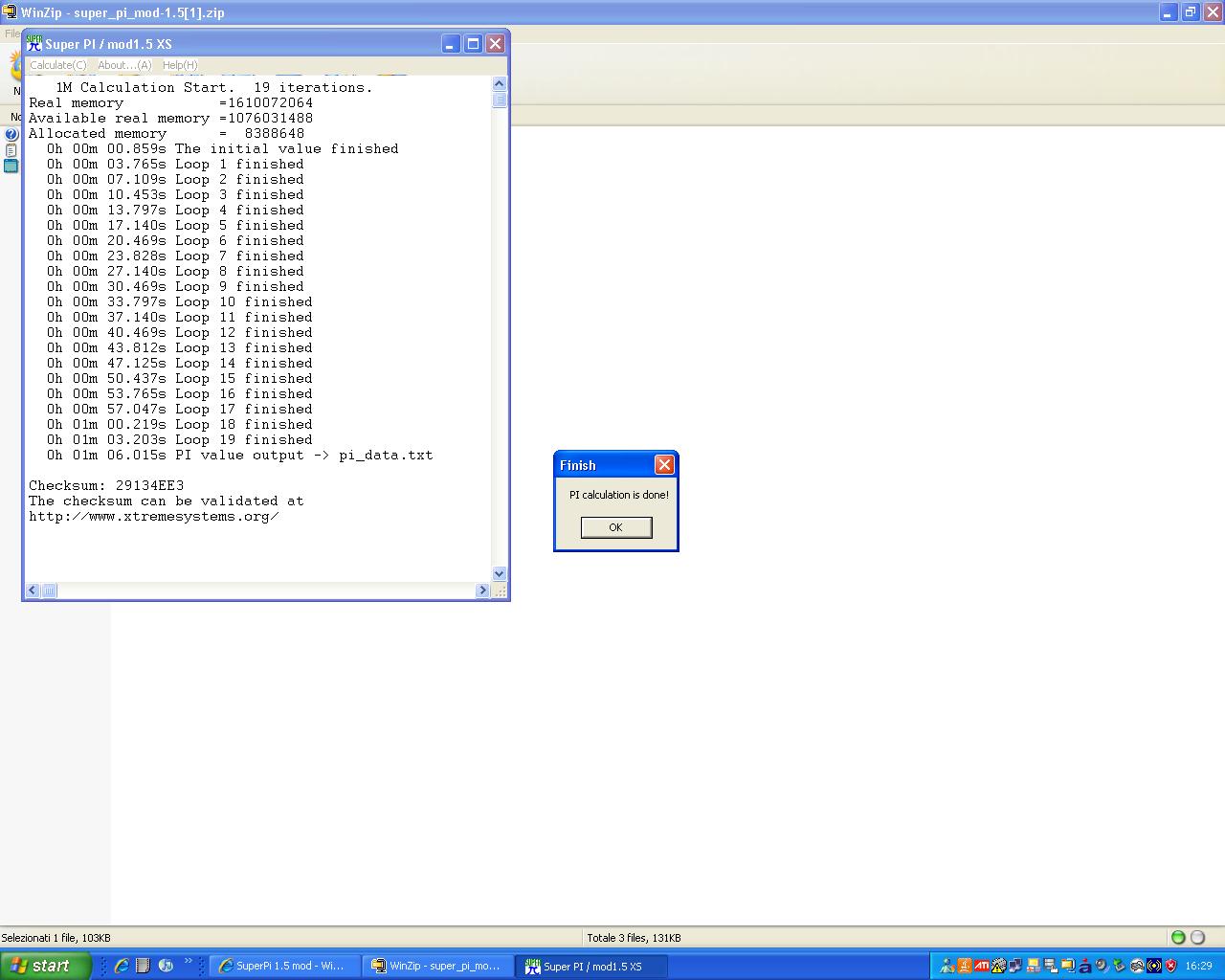The image size is (1225, 980).
Task: Click the 'Loop 19 finished' line
Action: coord(180,439)
